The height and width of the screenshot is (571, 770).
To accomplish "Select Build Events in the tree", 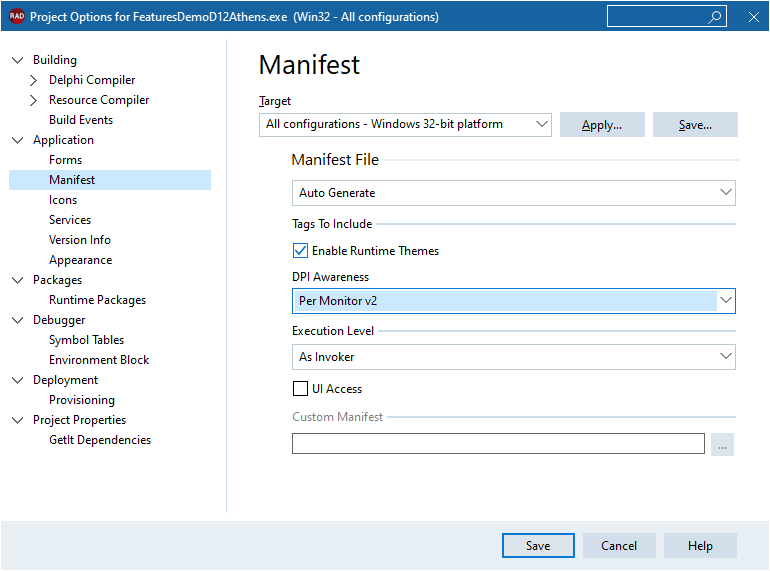I will click(x=81, y=120).
